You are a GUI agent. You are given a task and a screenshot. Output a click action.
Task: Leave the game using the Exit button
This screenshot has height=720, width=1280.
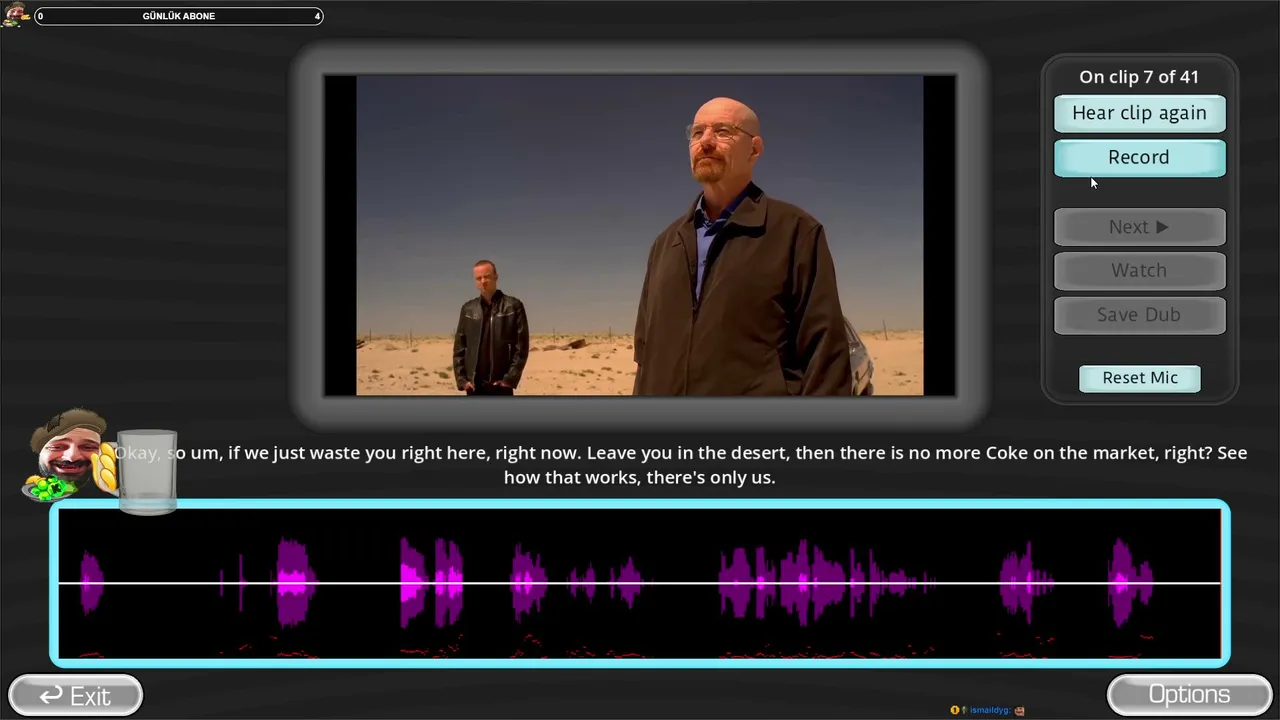(75, 695)
